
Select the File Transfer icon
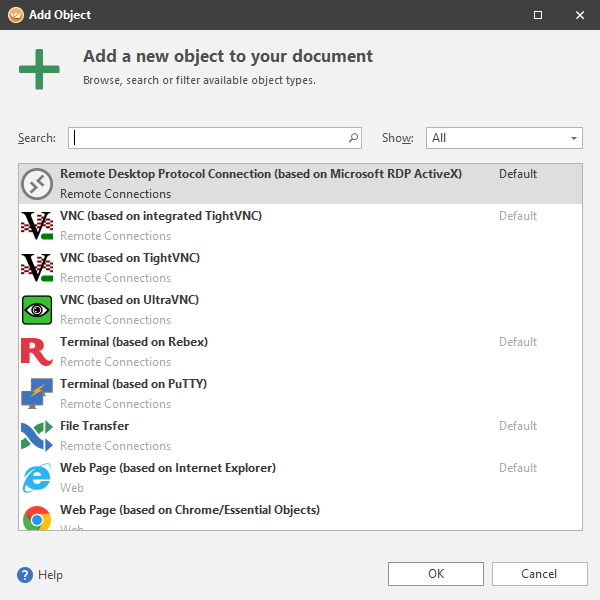[x=37, y=436]
